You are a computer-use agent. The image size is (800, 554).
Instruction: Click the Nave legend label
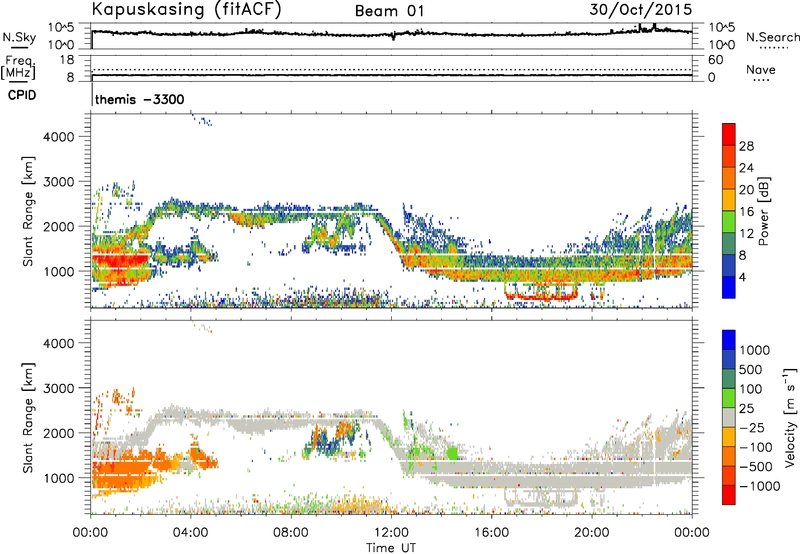coord(761,69)
